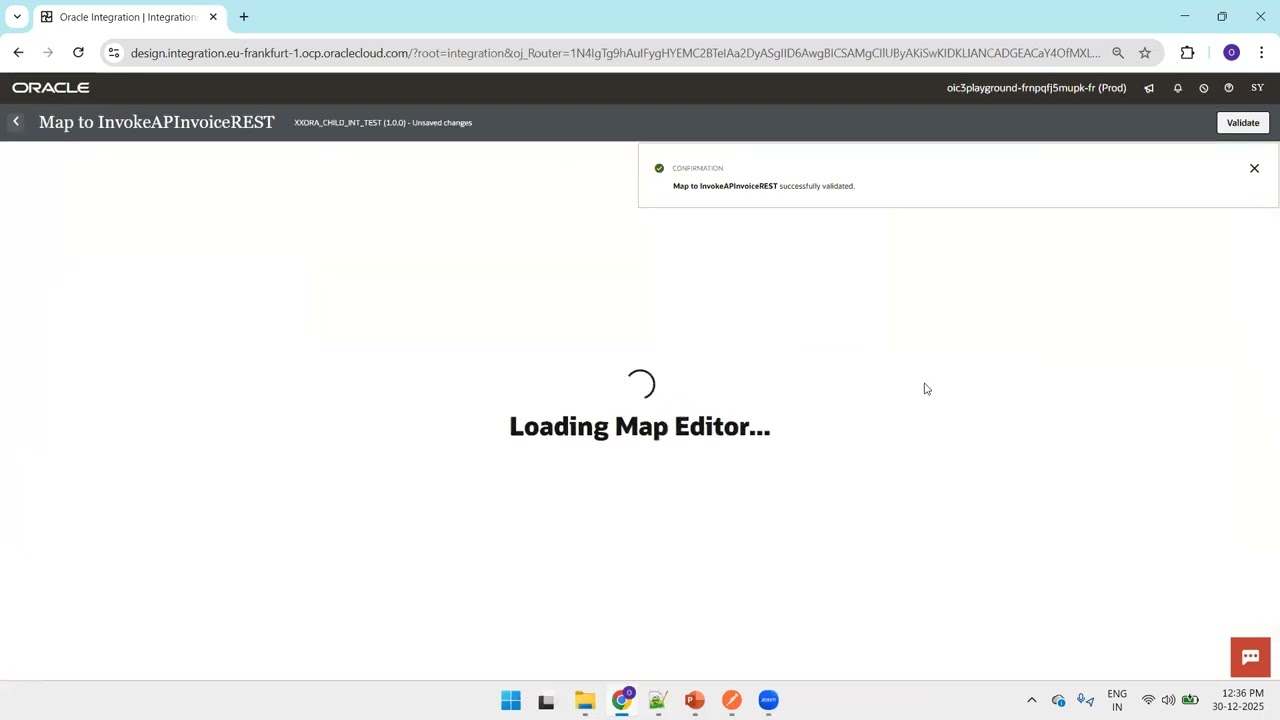Navigate back in the browser

tap(18, 53)
